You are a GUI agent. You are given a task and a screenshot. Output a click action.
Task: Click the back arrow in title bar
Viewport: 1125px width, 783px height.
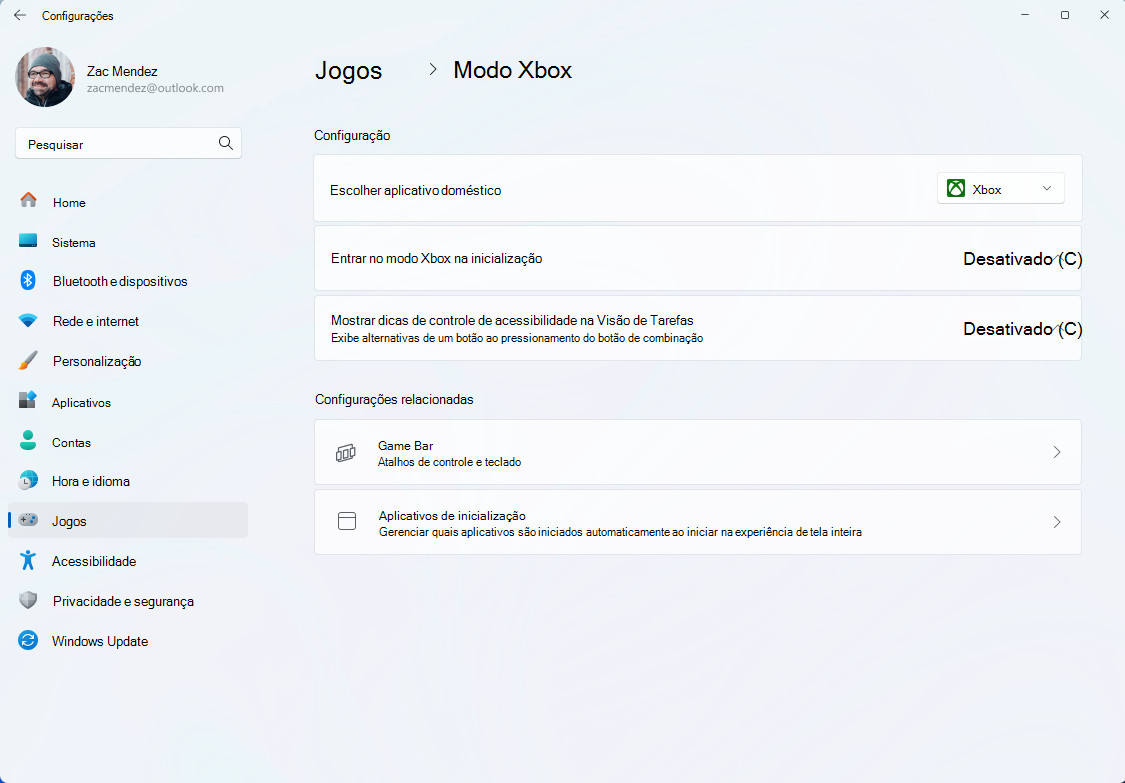pyautogui.click(x=19, y=15)
